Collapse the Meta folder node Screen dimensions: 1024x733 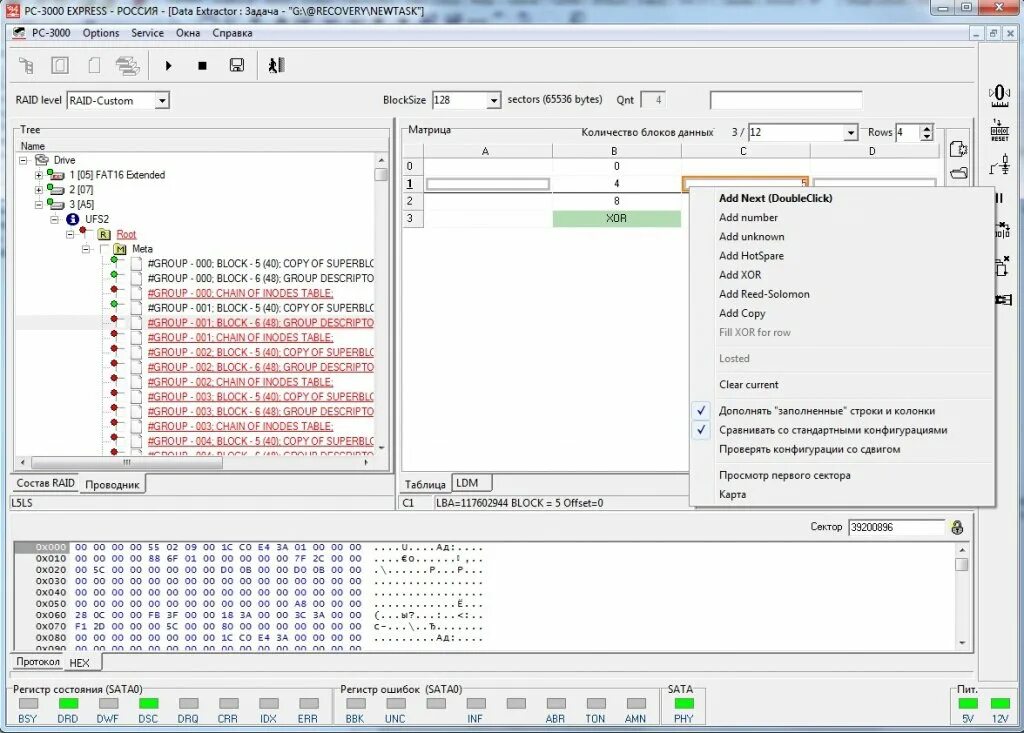pos(86,249)
